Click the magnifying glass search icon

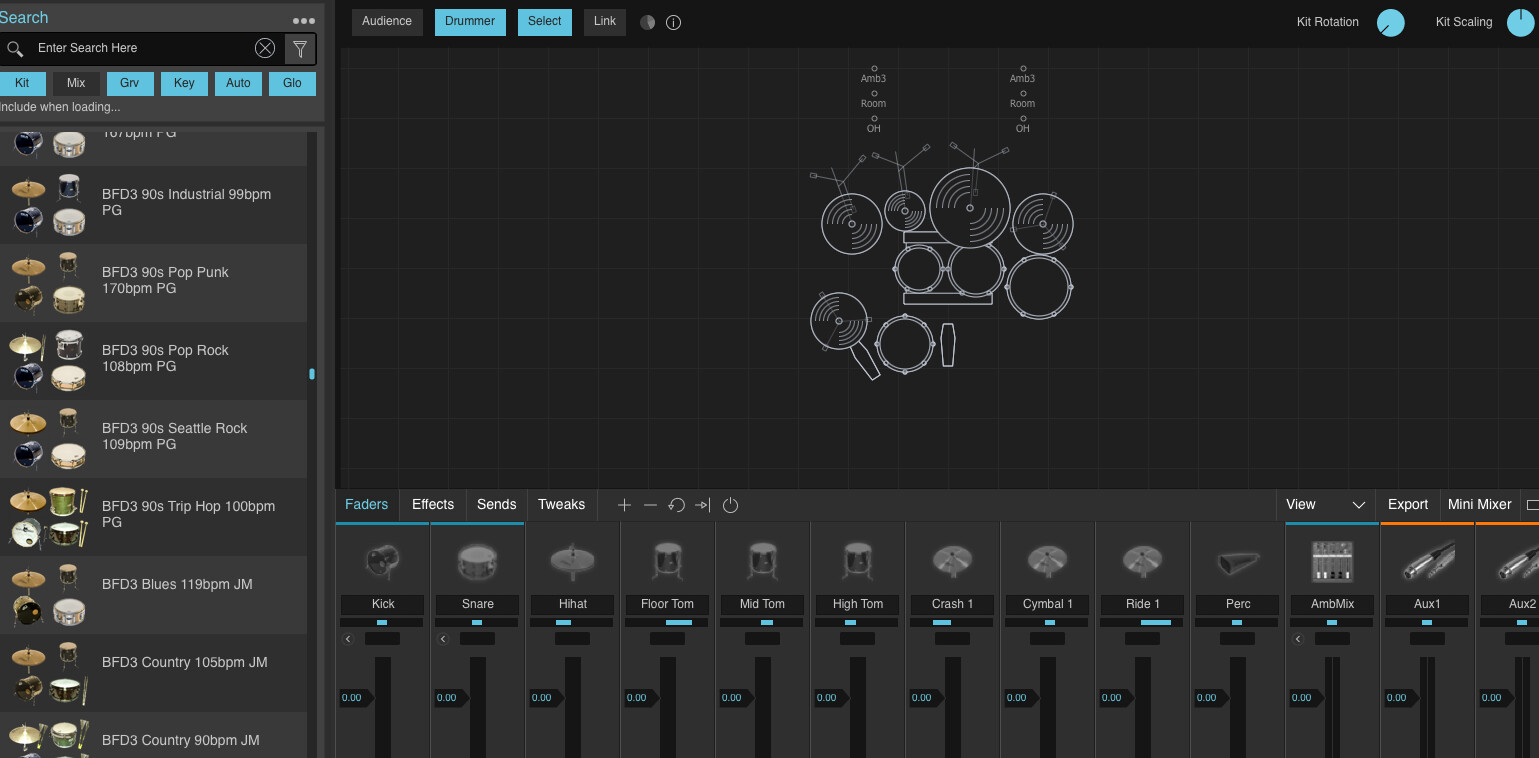coord(15,48)
